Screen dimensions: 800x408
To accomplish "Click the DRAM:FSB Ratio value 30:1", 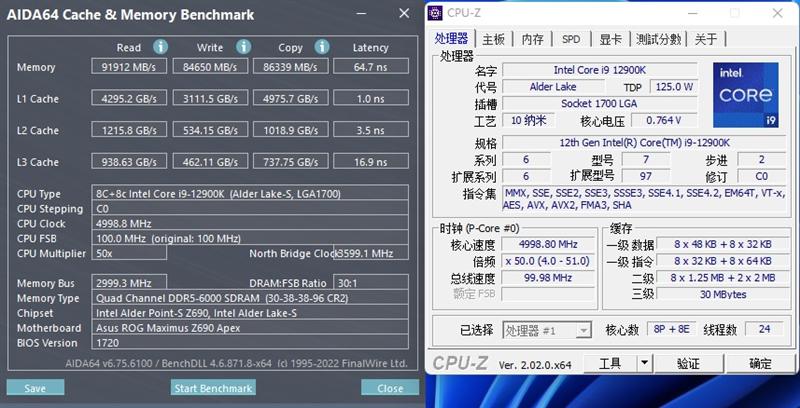I will point(371,282).
